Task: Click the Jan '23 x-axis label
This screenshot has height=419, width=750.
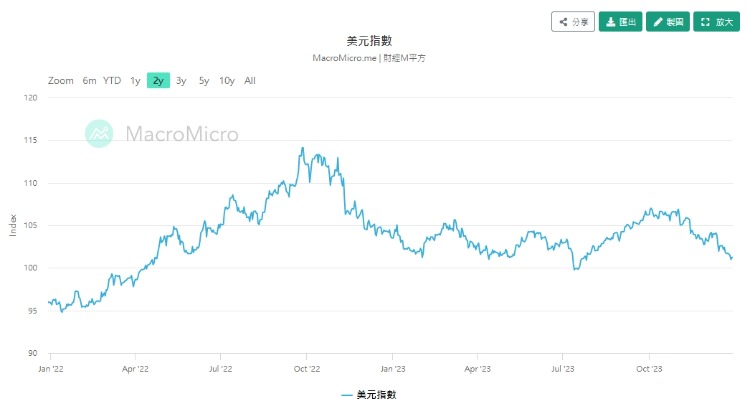Action: 392,368
